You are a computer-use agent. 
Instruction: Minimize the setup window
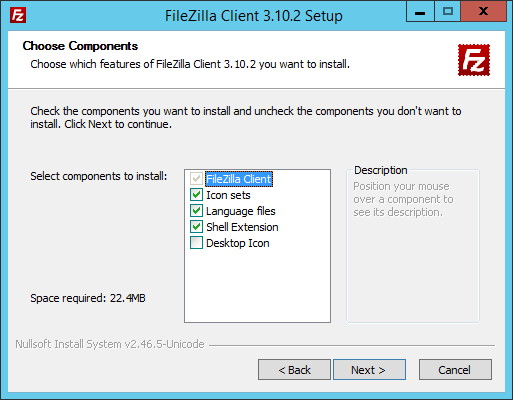420,12
